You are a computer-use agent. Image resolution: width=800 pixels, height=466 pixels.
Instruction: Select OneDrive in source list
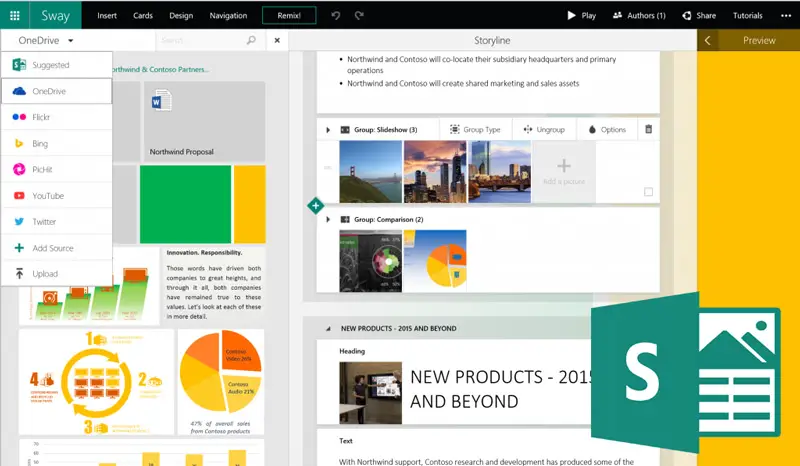coord(57,91)
